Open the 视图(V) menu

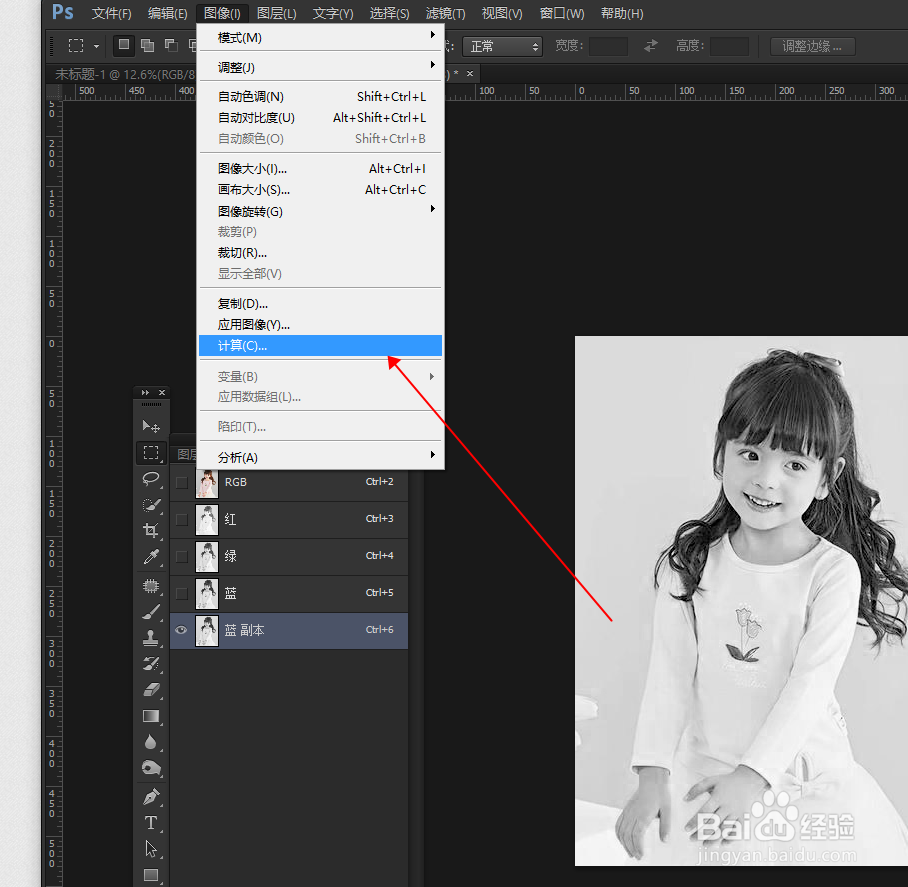coord(502,13)
